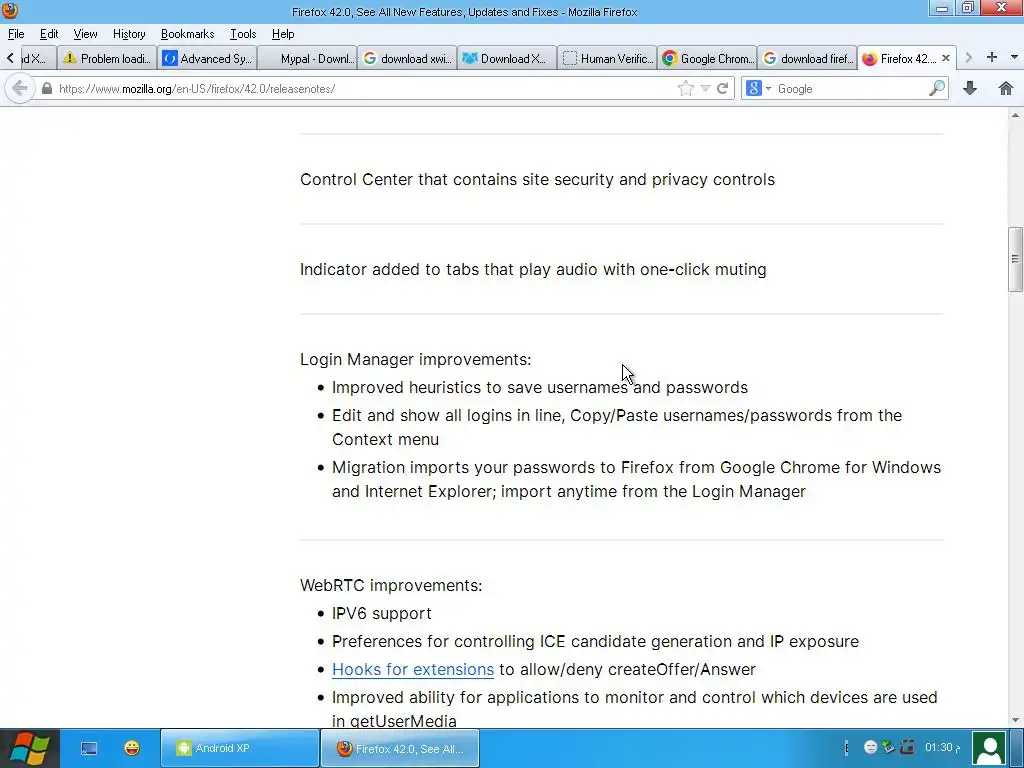Screen dimensions: 1024x768
Task: Click the Firefox 42.0 taskbar button
Action: click(x=400, y=748)
